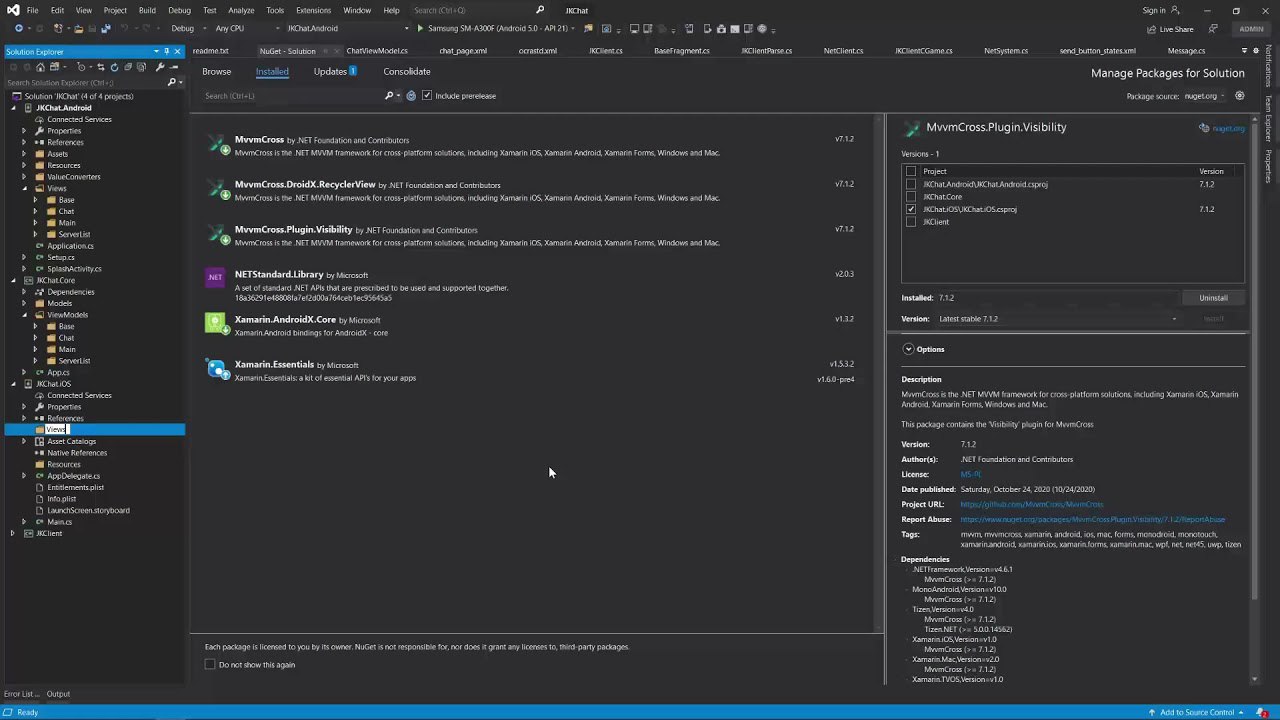1280x720 pixels.
Task: Open the Extensions menu
Action: 313,10
